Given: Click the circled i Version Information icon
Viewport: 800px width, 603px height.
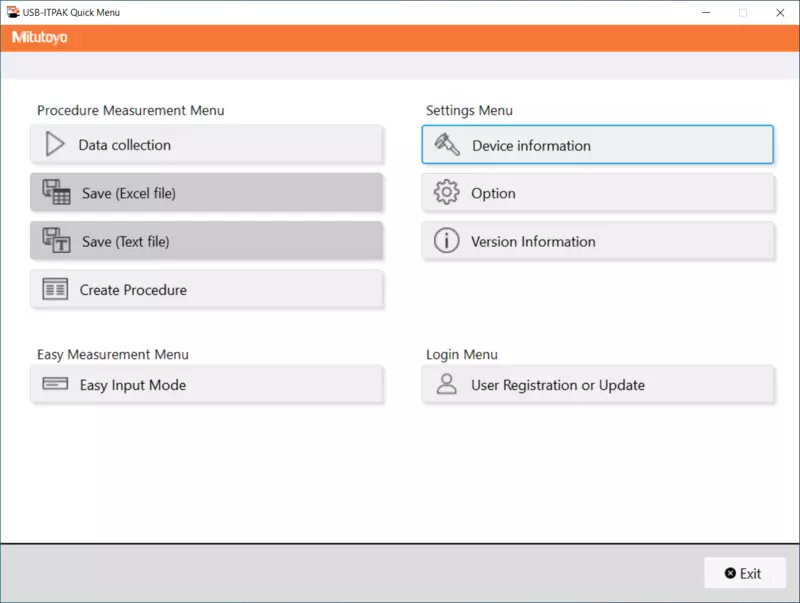Looking at the screenshot, I should [446, 240].
